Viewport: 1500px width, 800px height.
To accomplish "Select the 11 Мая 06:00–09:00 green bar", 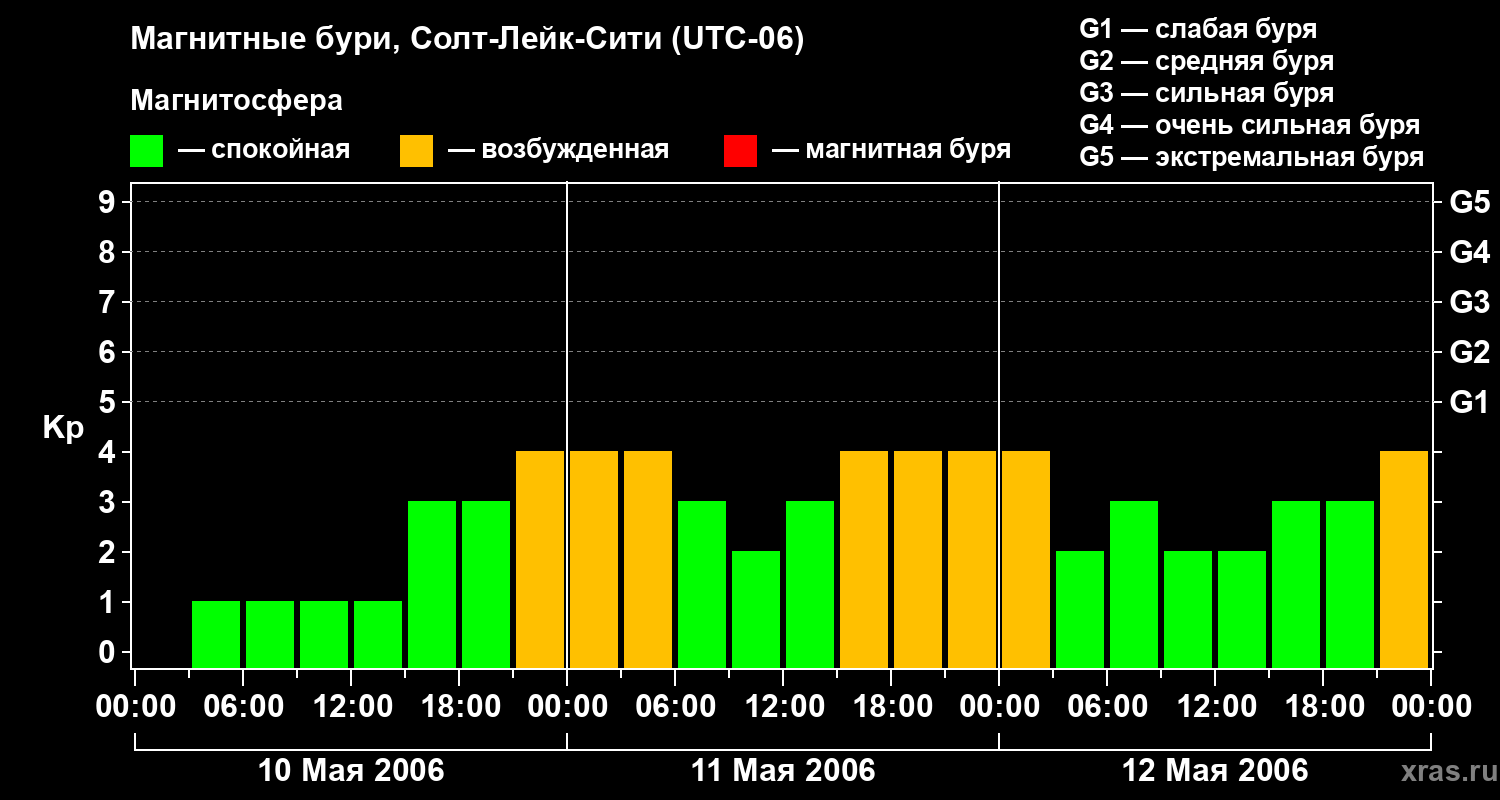I will pos(702,584).
